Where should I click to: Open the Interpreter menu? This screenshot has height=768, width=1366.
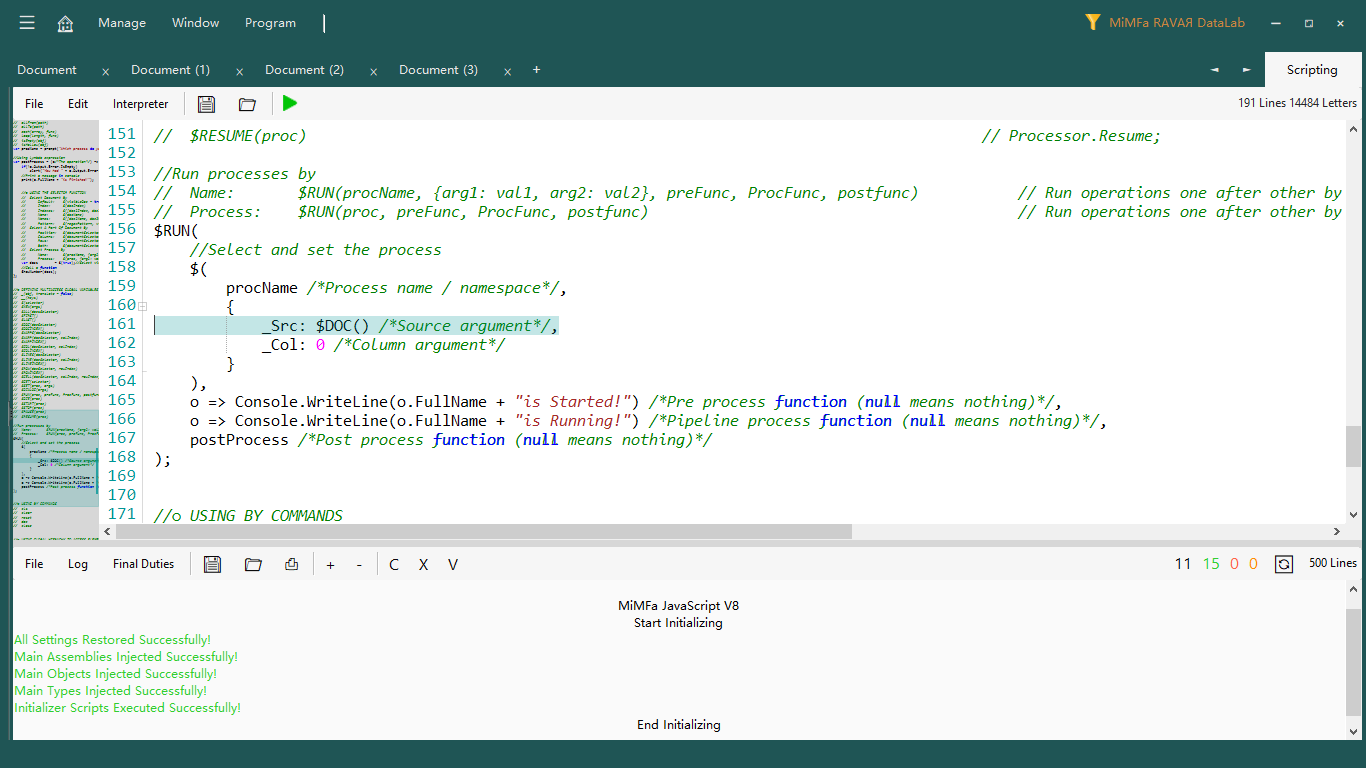[x=140, y=104]
